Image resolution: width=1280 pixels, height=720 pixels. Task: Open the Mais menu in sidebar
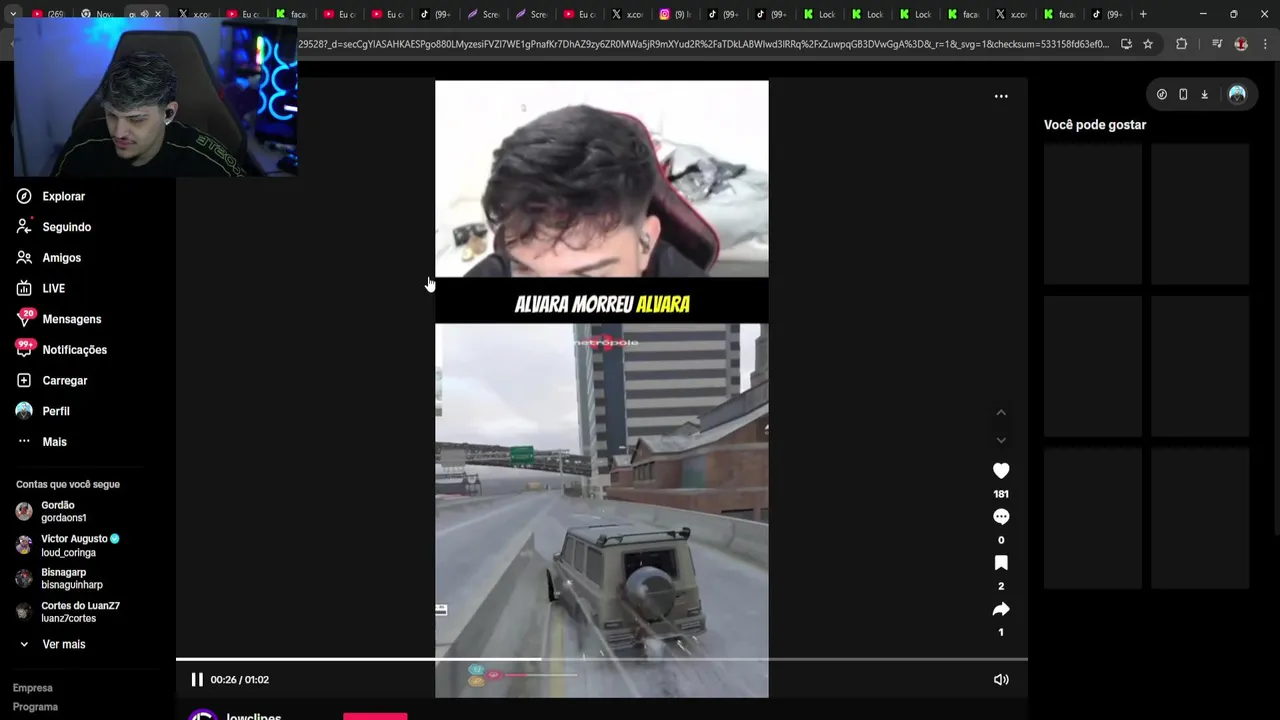point(42,442)
